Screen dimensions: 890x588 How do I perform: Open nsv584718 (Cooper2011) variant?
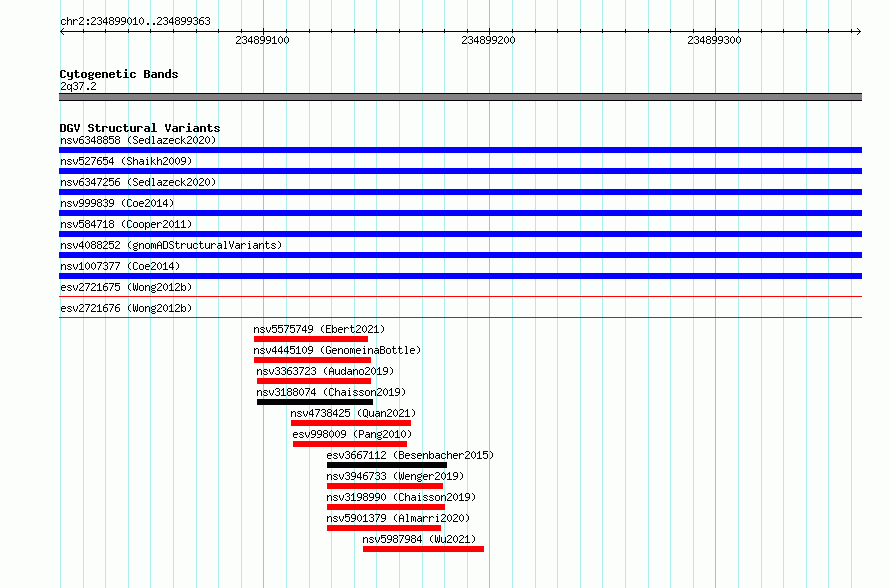click(x=126, y=224)
